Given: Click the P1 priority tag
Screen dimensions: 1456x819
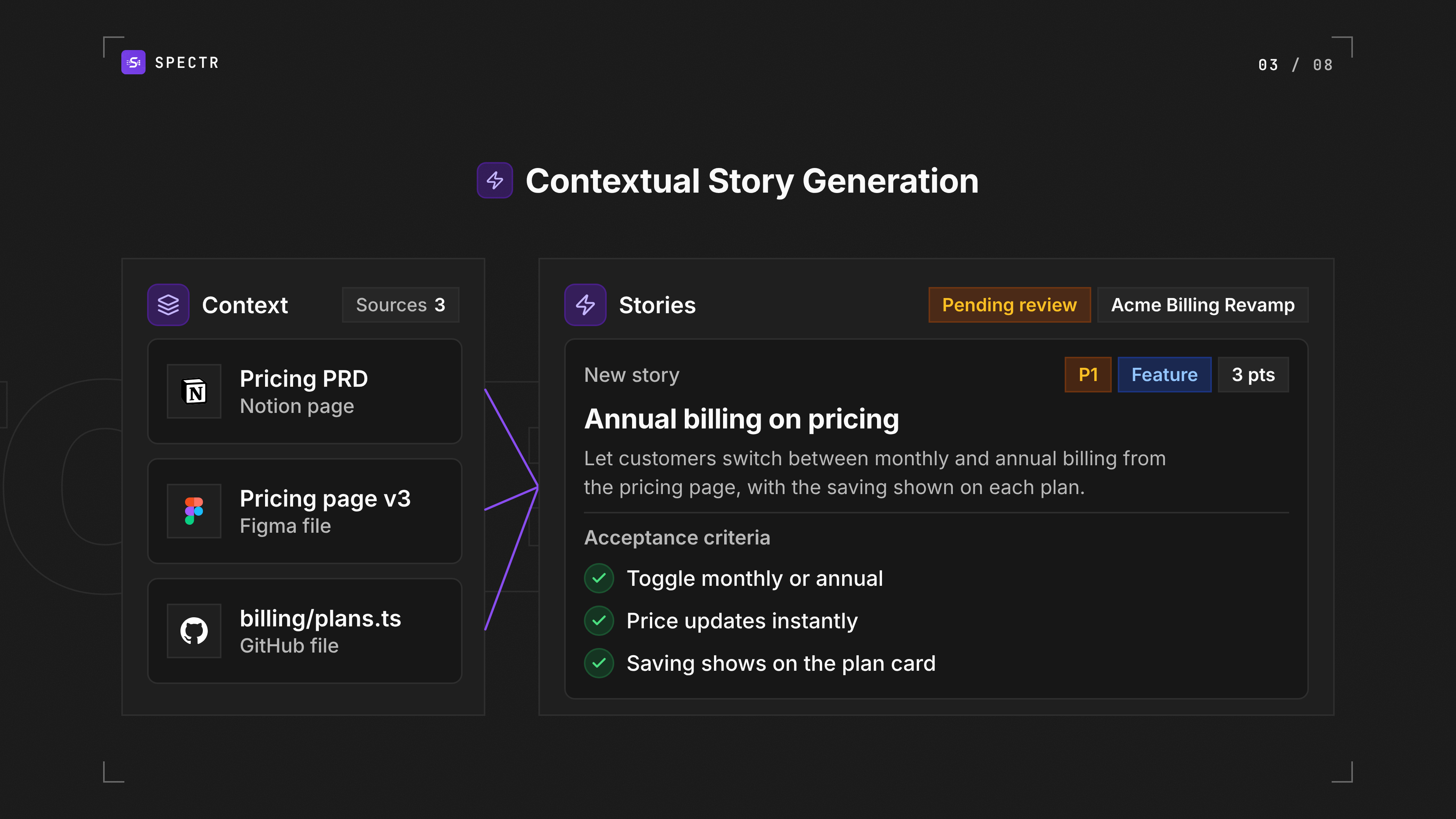Looking at the screenshot, I should pyautogui.click(x=1088, y=374).
